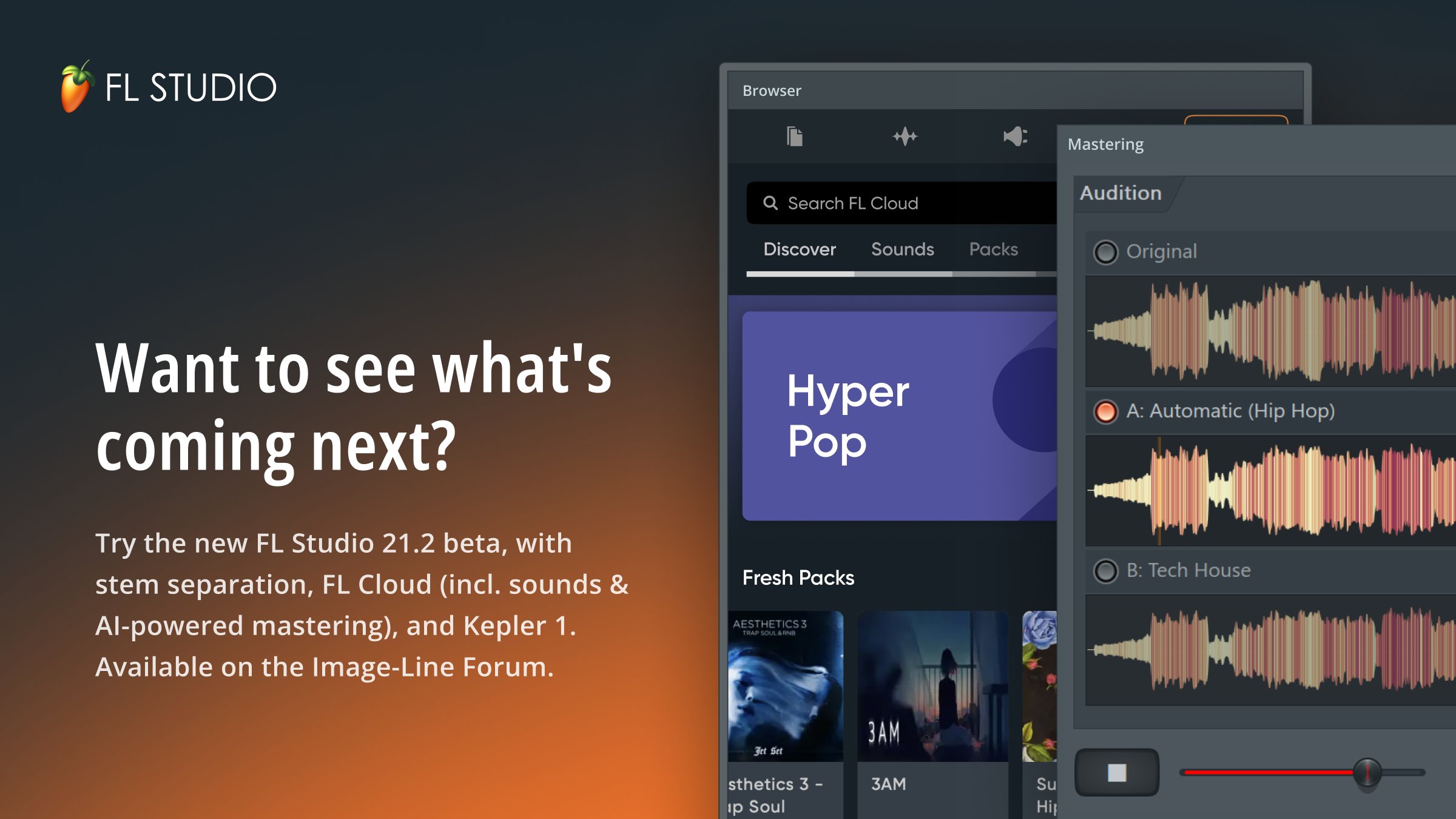The height and width of the screenshot is (819, 1456).
Task: Click the magnifier icon in the search bar
Action: pos(770,203)
